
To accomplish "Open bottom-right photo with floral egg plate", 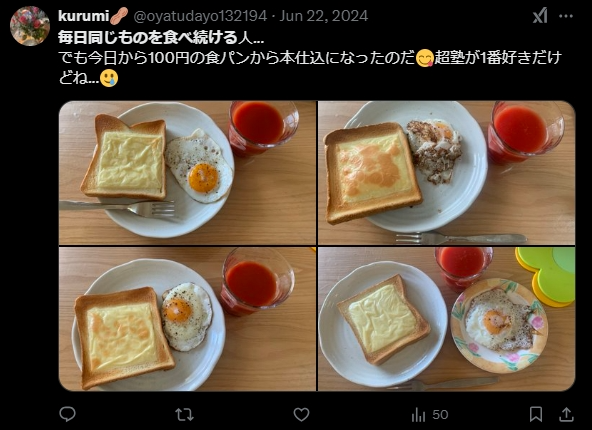I will (447, 319).
